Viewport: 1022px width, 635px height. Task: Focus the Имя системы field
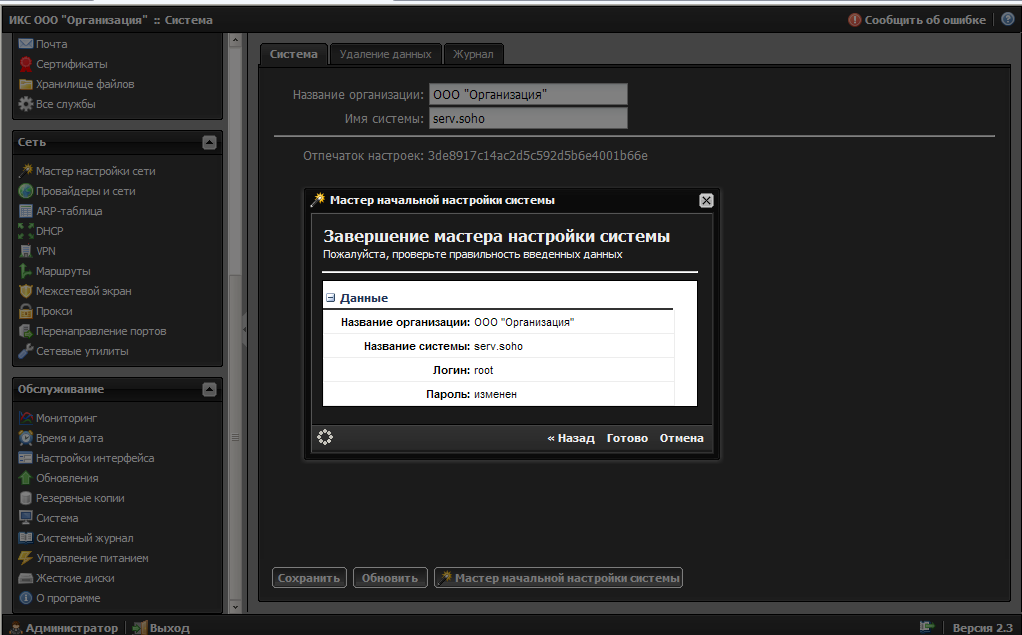pyautogui.click(x=528, y=119)
